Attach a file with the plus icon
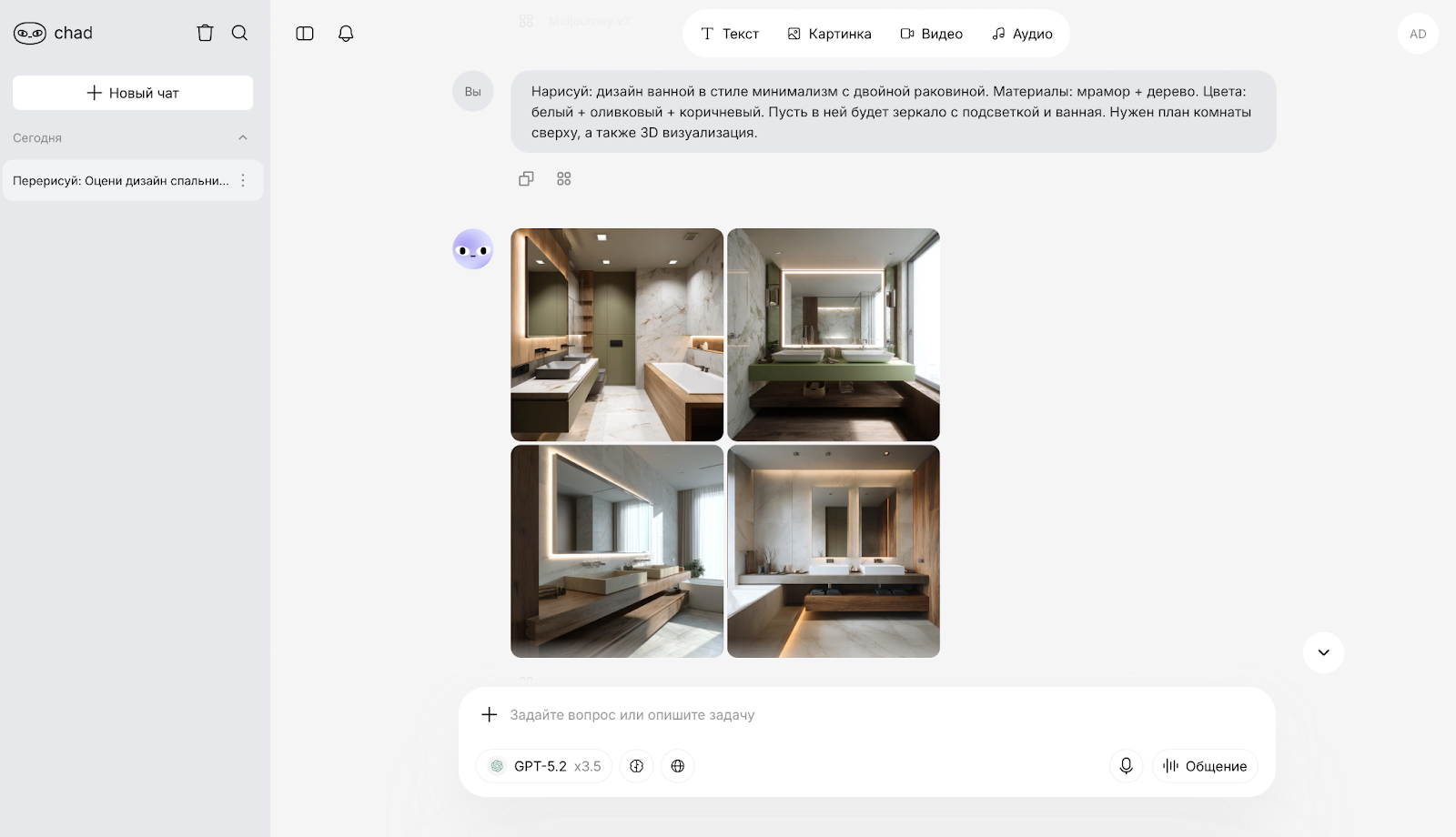1456x837 pixels. point(490,714)
